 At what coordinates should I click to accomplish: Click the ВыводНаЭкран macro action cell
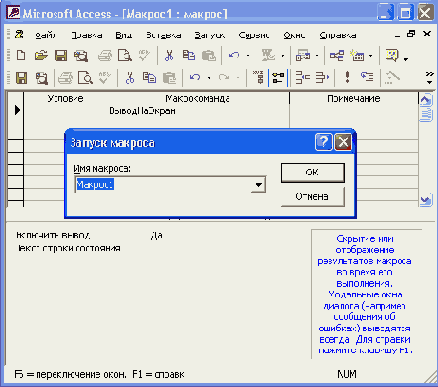coord(142,111)
